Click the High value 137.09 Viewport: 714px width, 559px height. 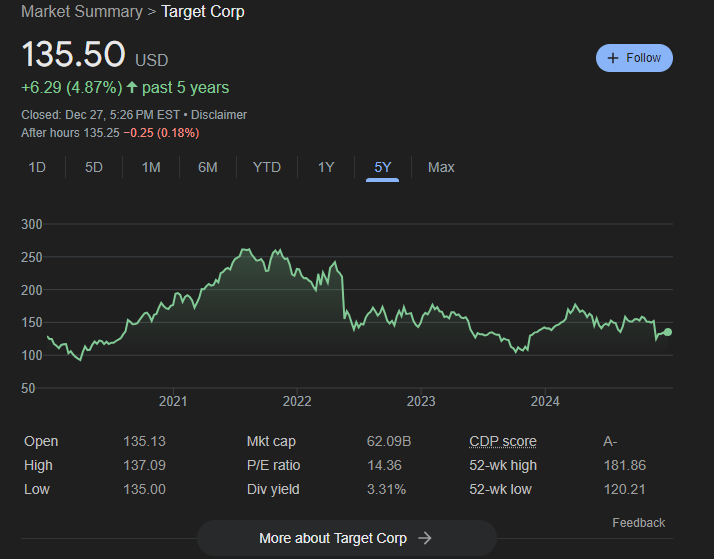[144, 465]
